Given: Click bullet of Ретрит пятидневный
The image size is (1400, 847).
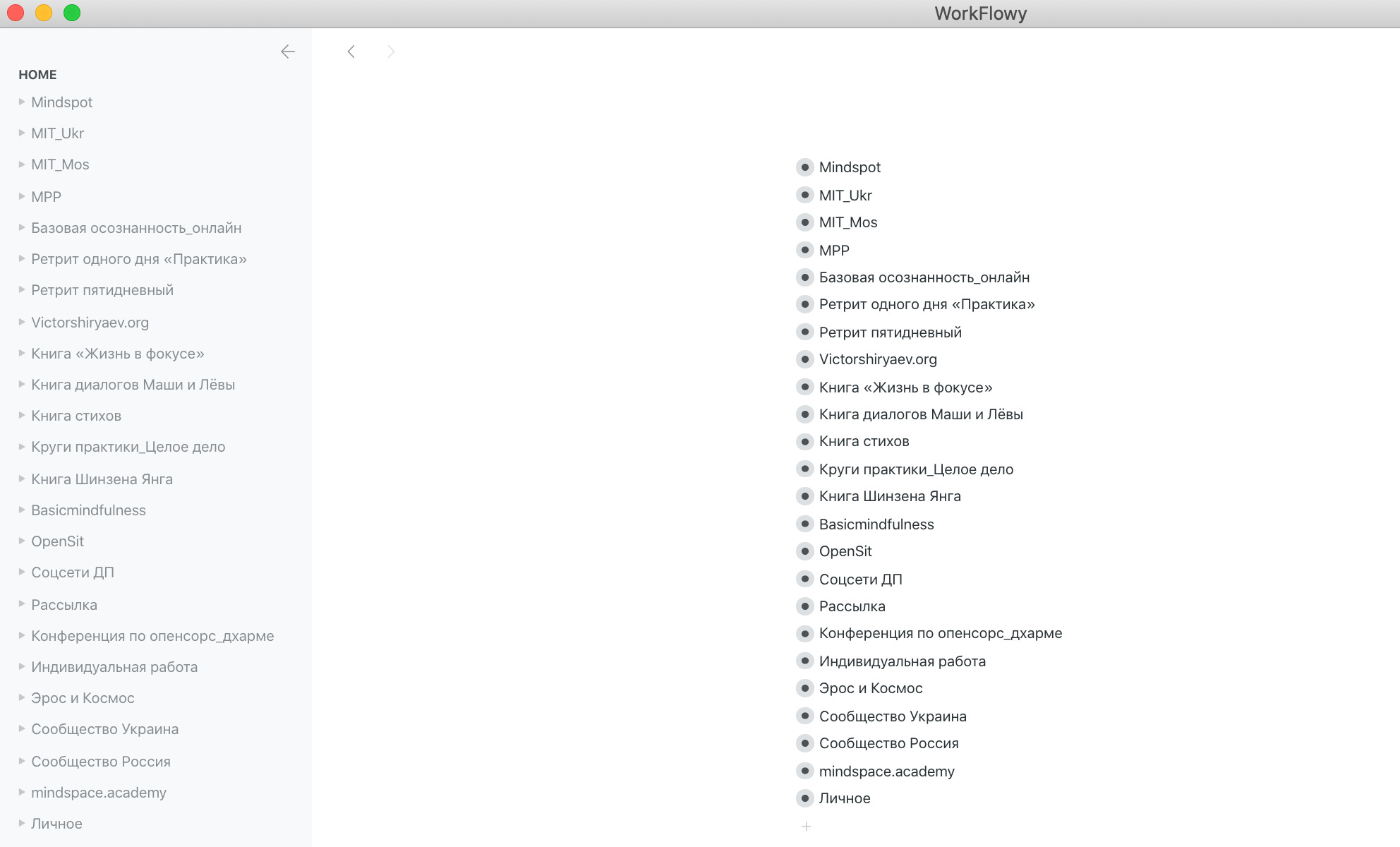Looking at the screenshot, I should (804, 332).
